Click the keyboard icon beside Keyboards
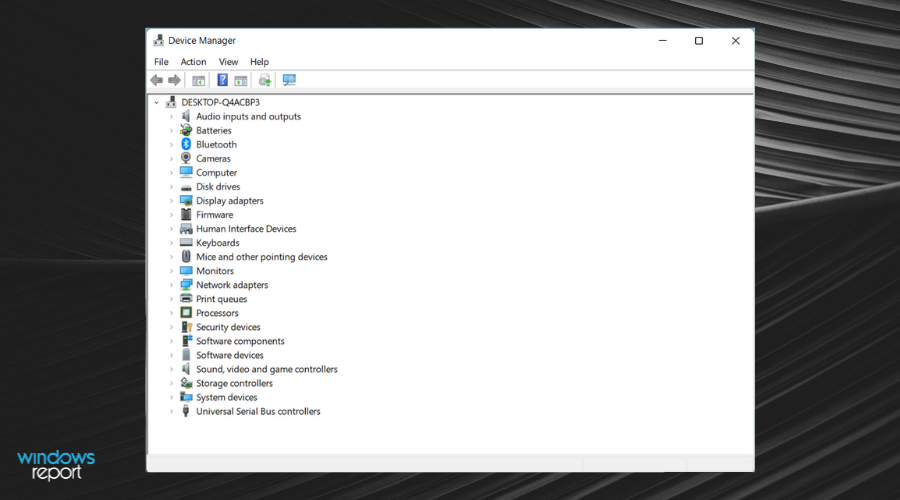This screenshot has height=500, width=900. point(186,243)
